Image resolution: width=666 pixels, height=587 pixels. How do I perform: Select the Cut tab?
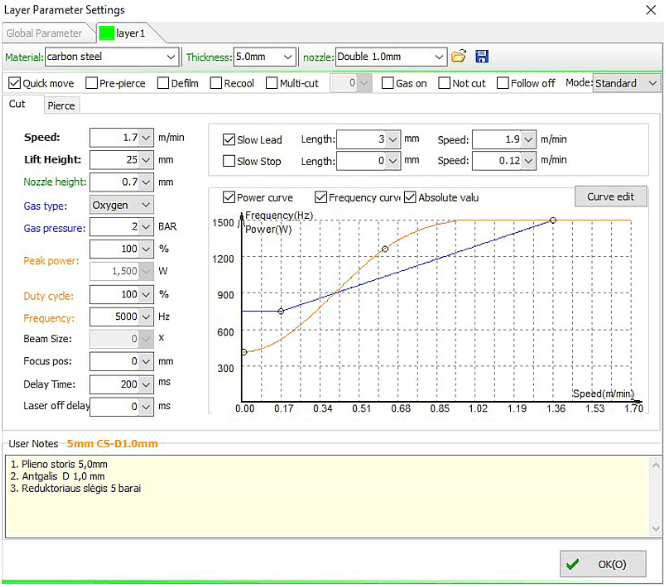tap(17, 104)
